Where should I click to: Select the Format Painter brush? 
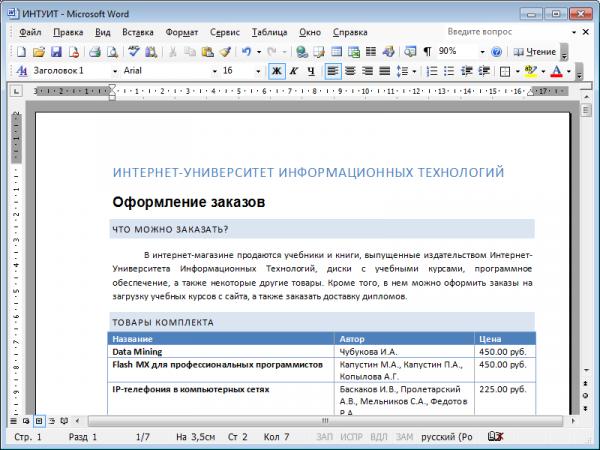(225, 52)
